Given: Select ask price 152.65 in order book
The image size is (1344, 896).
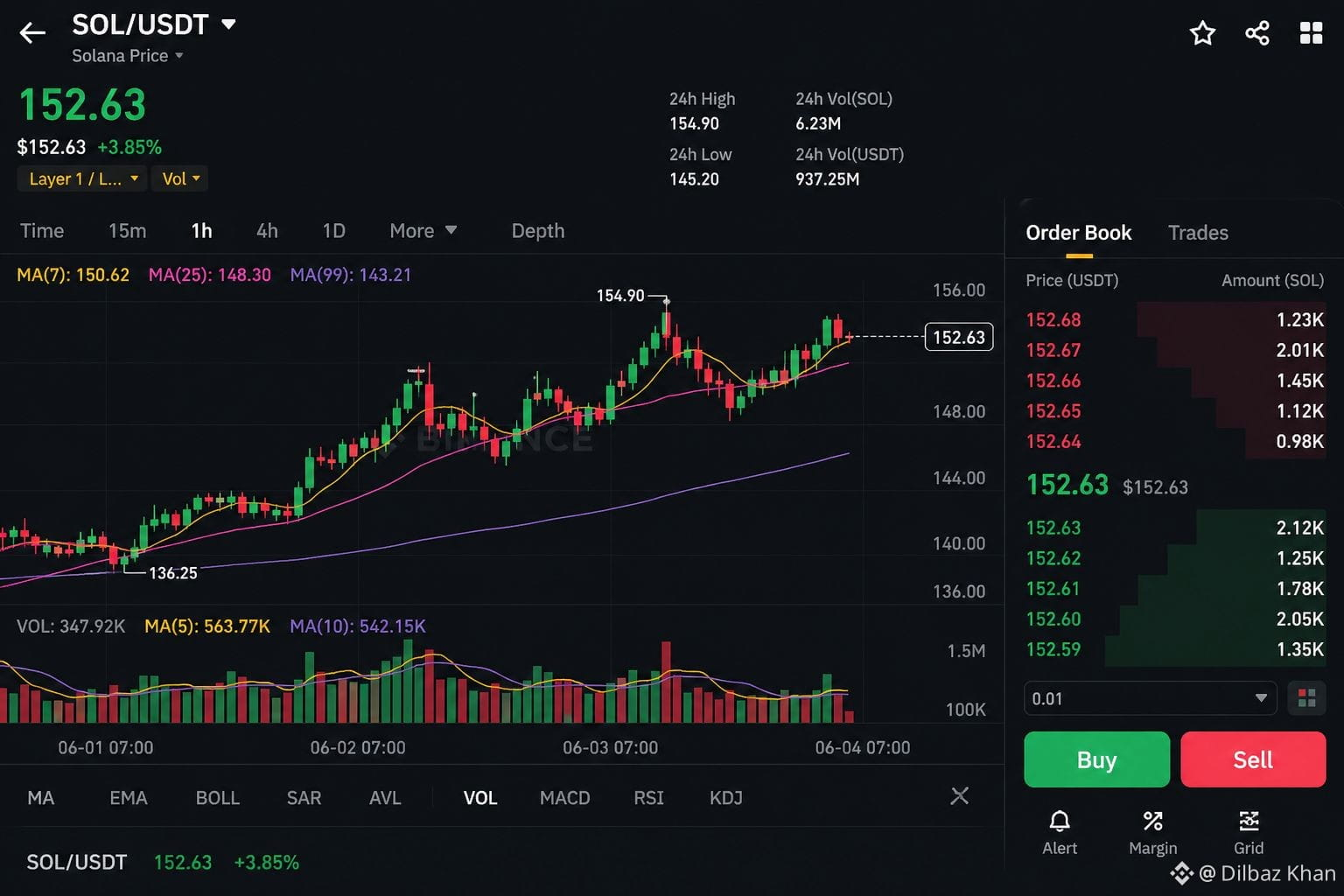Looking at the screenshot, I should pos(1053,411).
